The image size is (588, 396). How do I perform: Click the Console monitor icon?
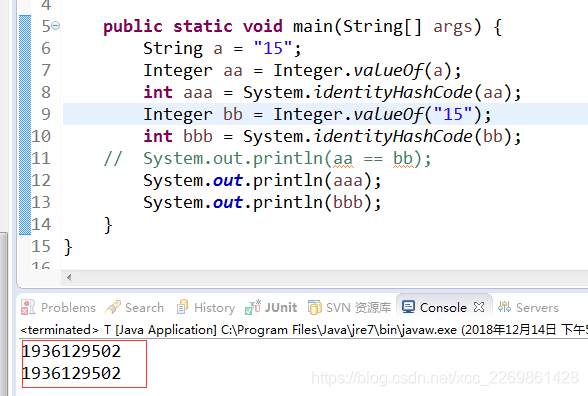408,307
